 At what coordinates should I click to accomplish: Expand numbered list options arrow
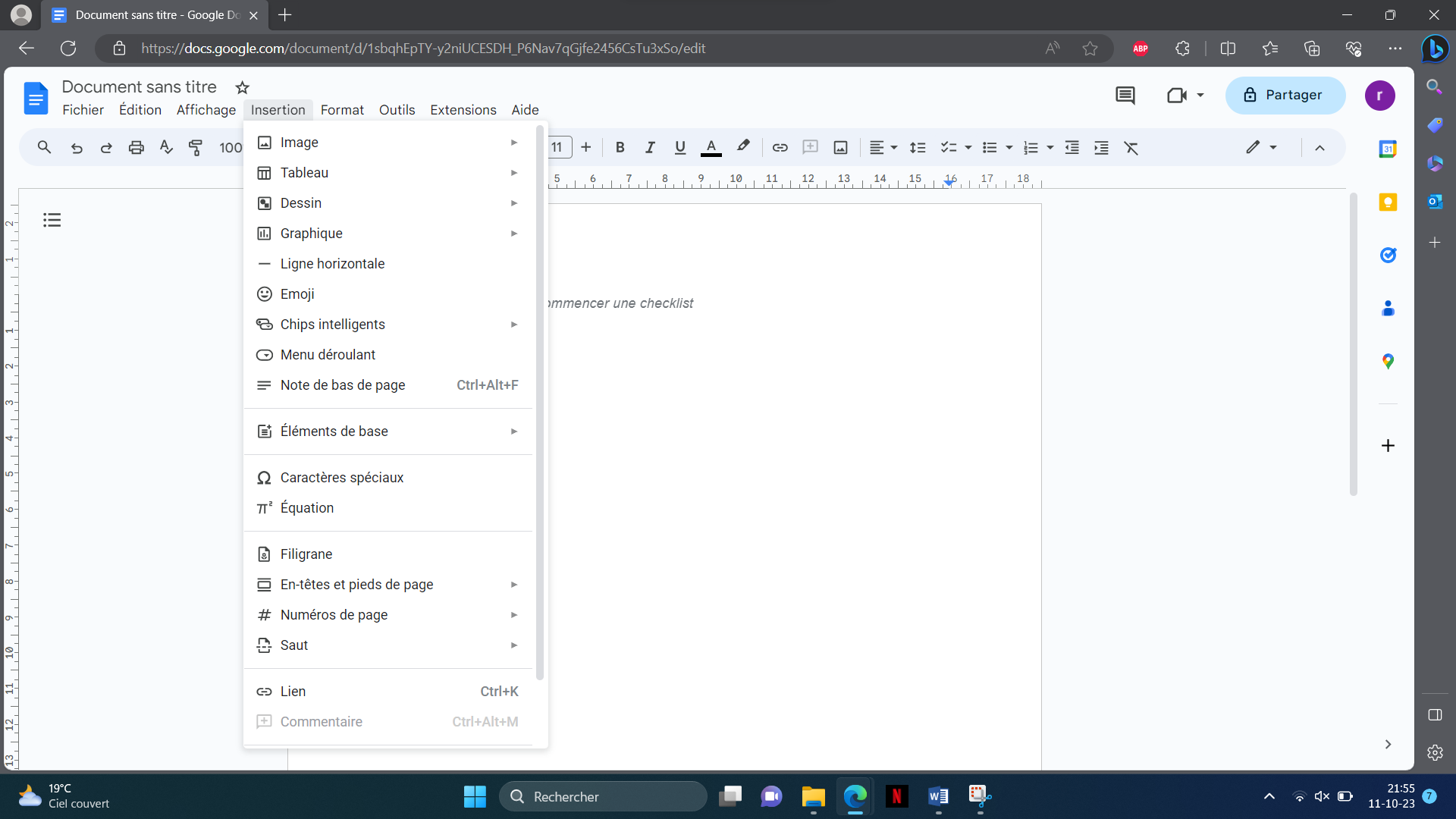tap(1050, 148)
